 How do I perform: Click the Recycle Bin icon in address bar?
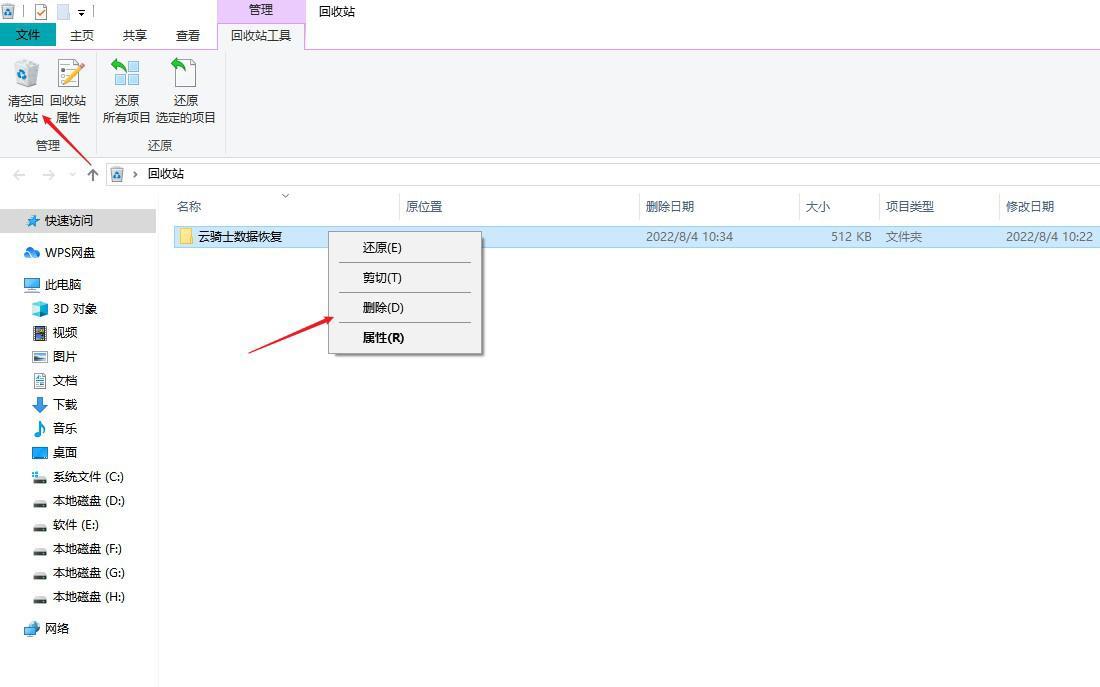click(117, 174)
